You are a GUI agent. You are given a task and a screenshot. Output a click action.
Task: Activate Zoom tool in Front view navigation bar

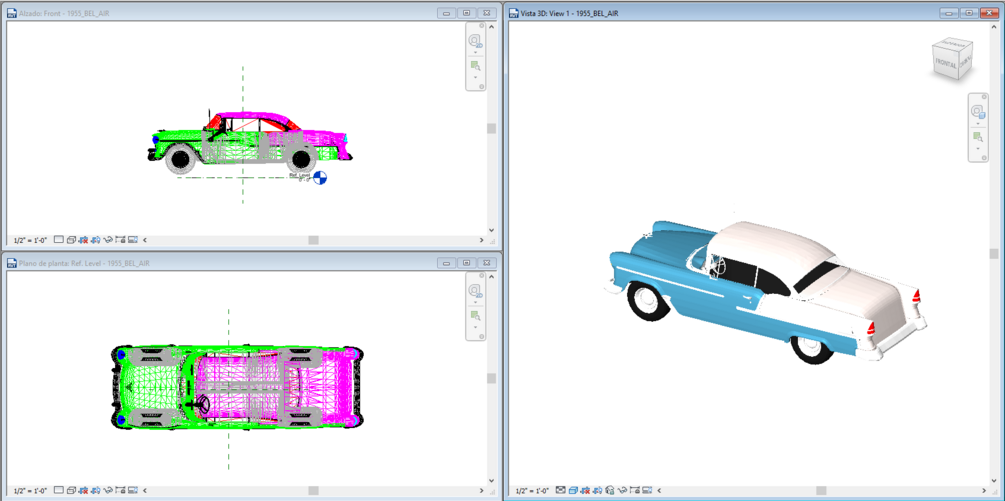476,65
